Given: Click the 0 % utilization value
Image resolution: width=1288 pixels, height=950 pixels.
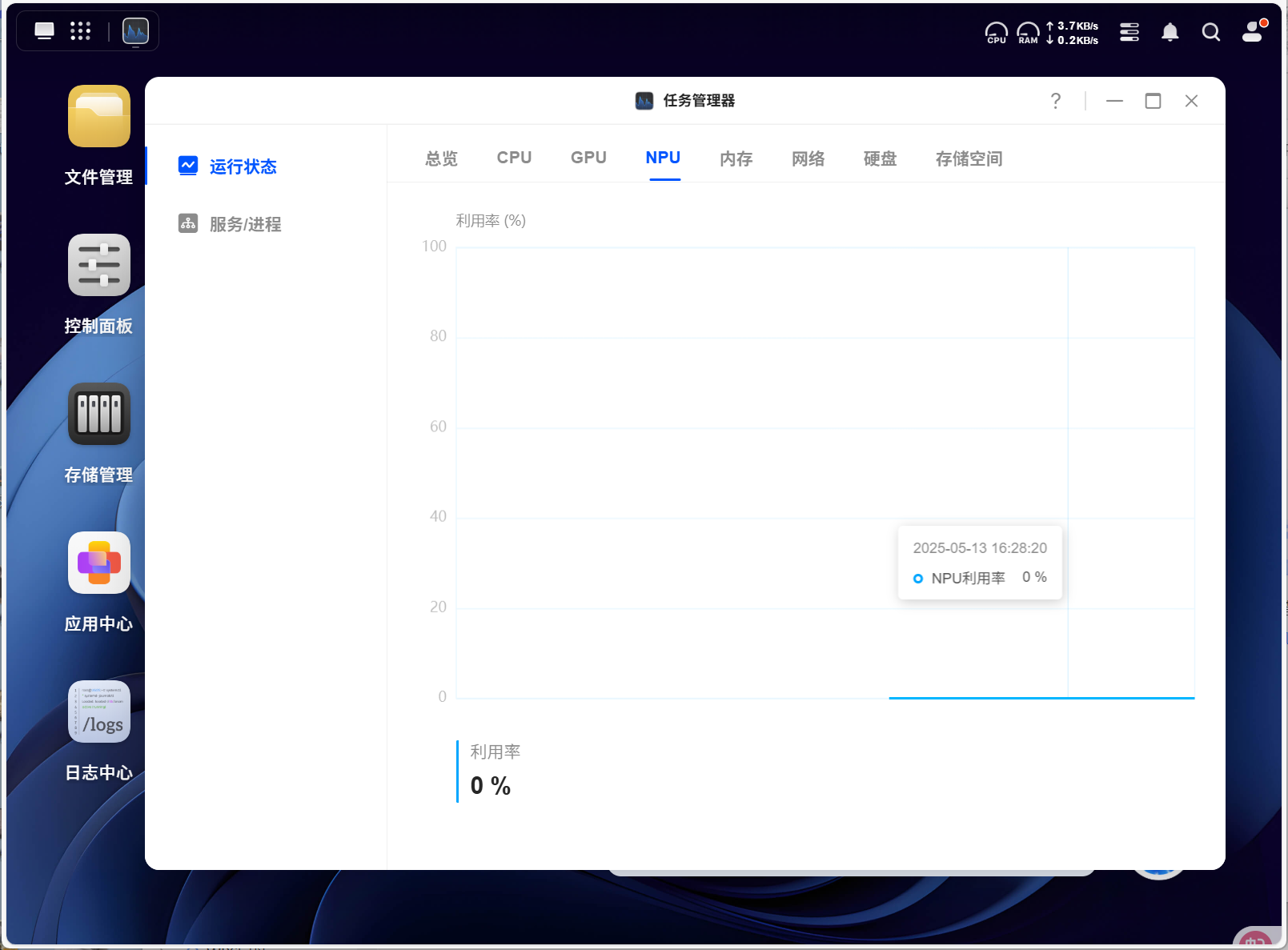Looking at the screenshot, I should point(491,786).
